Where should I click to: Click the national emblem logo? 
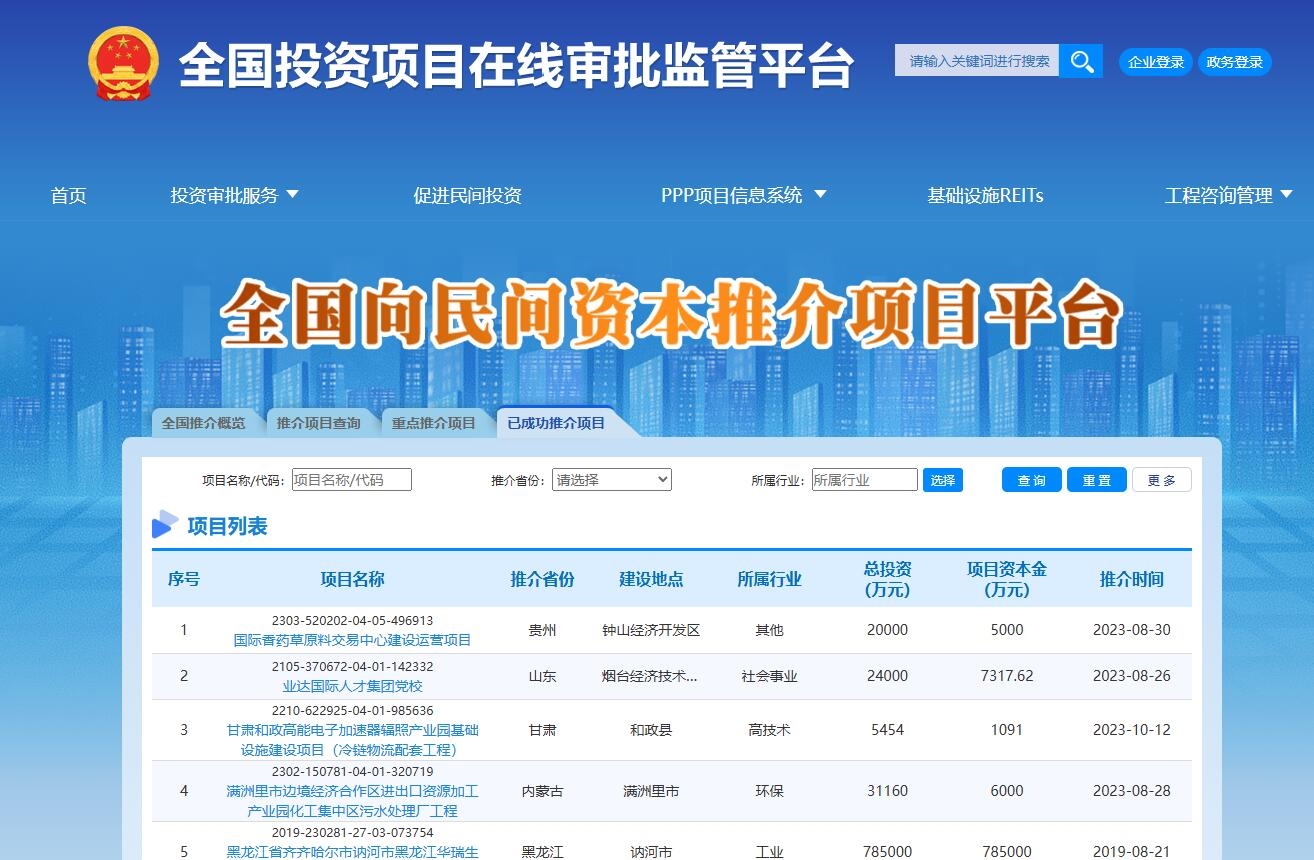[123, 61]
